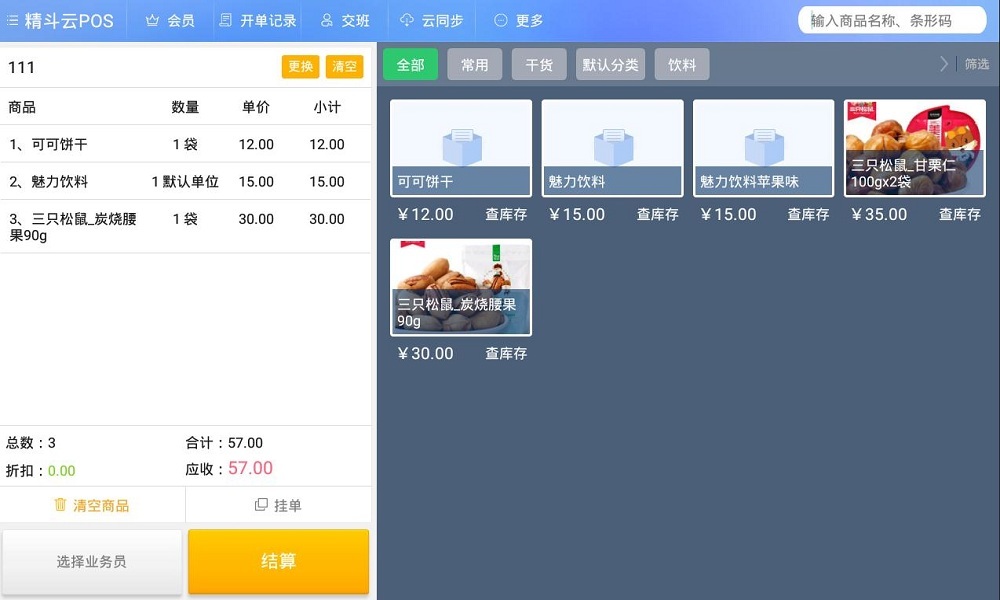1000x600 pixels.
Task: Check stock 查库存 under 魅力饮料 ¥15.00
Action: point(658,214)
